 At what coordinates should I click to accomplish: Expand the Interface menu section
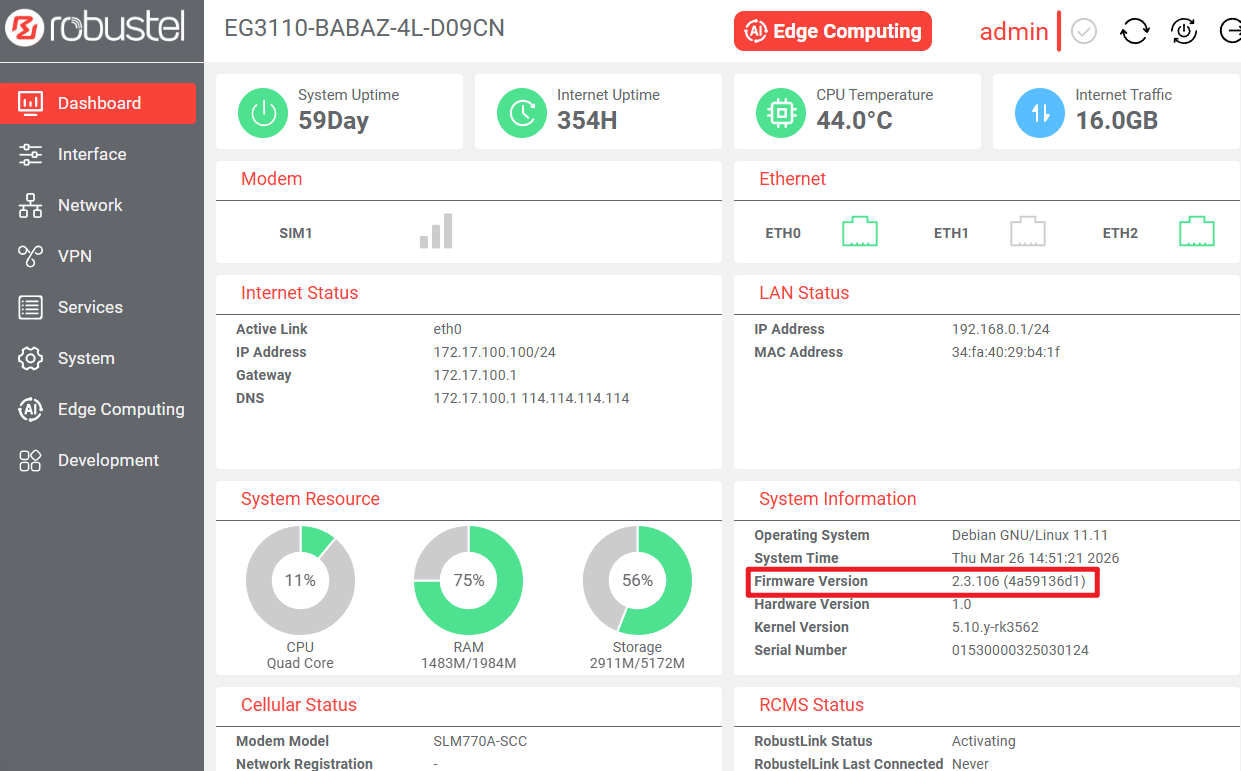click(x=91, y=154)
